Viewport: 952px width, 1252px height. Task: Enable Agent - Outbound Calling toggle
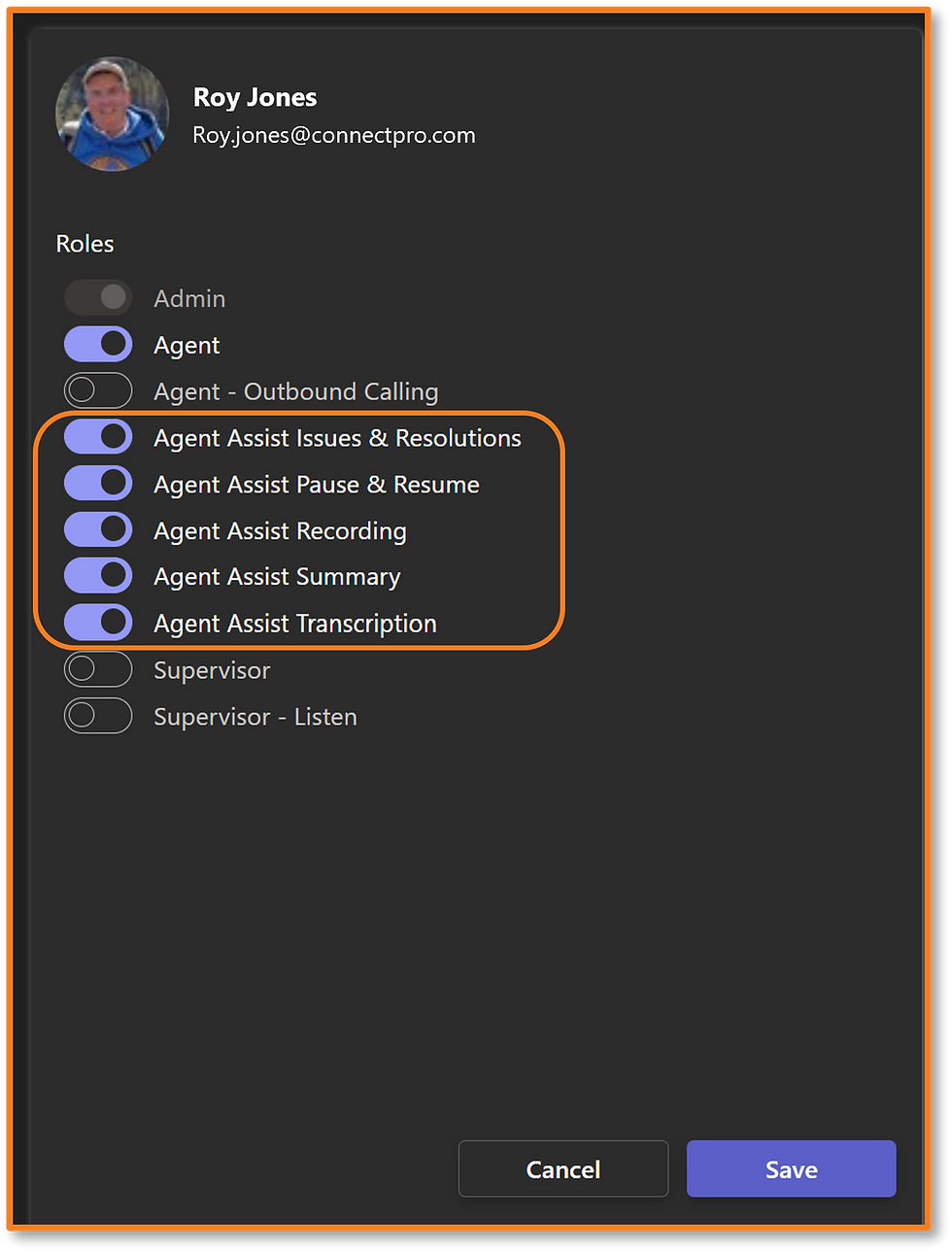[98, 390]
